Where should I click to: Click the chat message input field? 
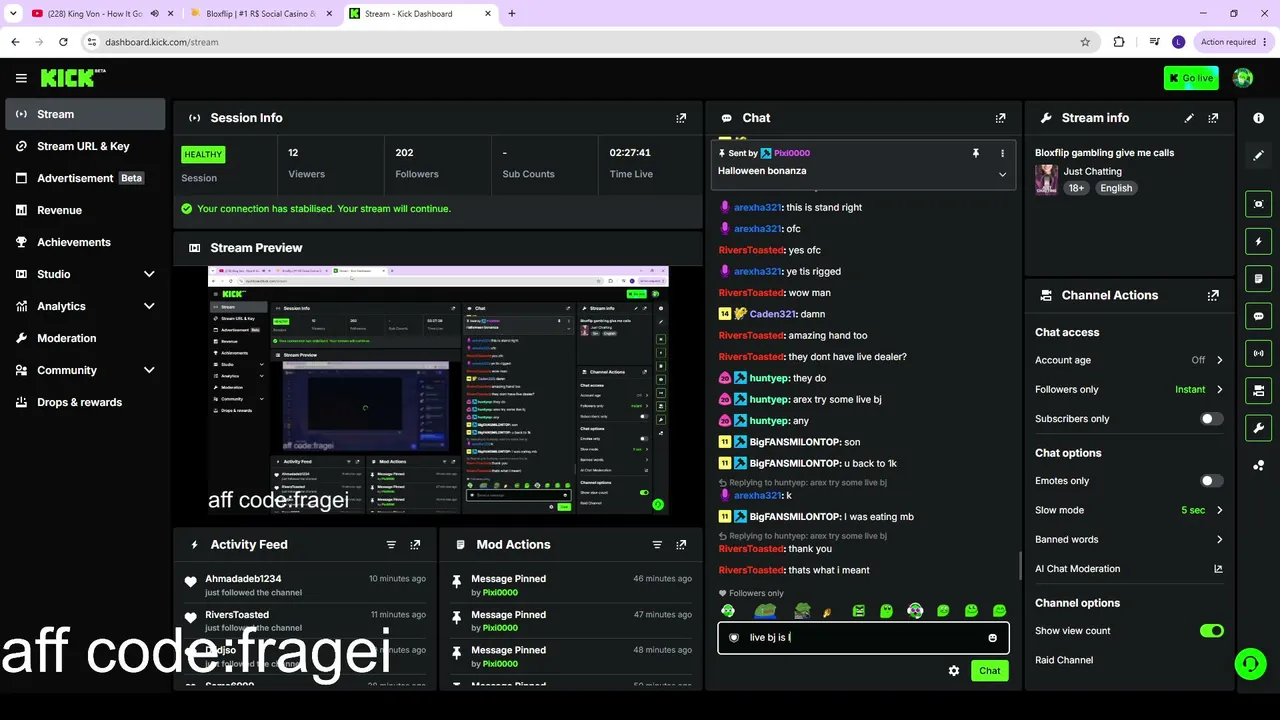(x=863, y=638)
